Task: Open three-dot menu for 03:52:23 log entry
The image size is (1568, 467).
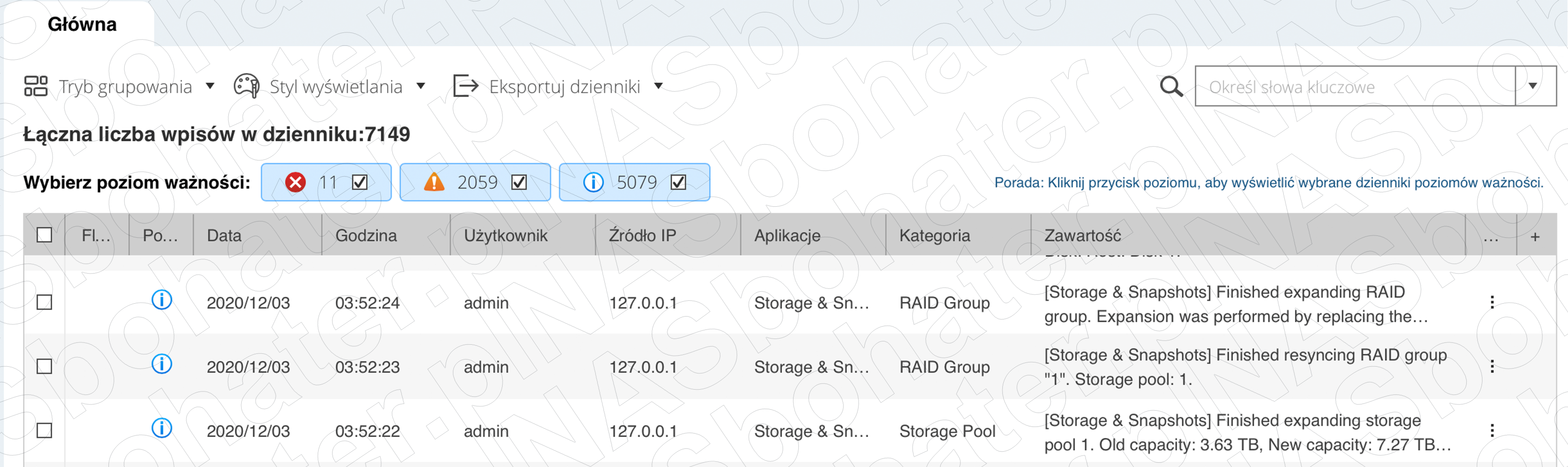Action: click(x=1492, y=367)
